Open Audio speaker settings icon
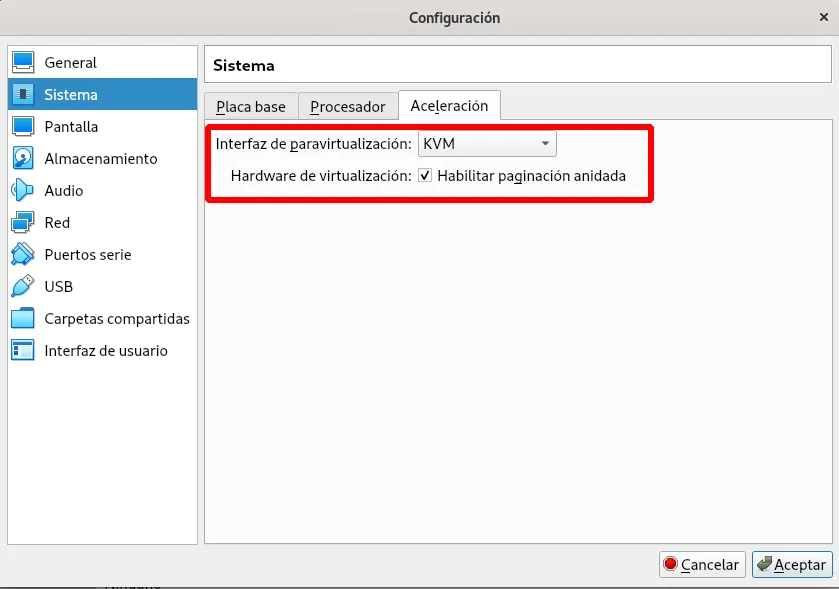 pos(23,191)
